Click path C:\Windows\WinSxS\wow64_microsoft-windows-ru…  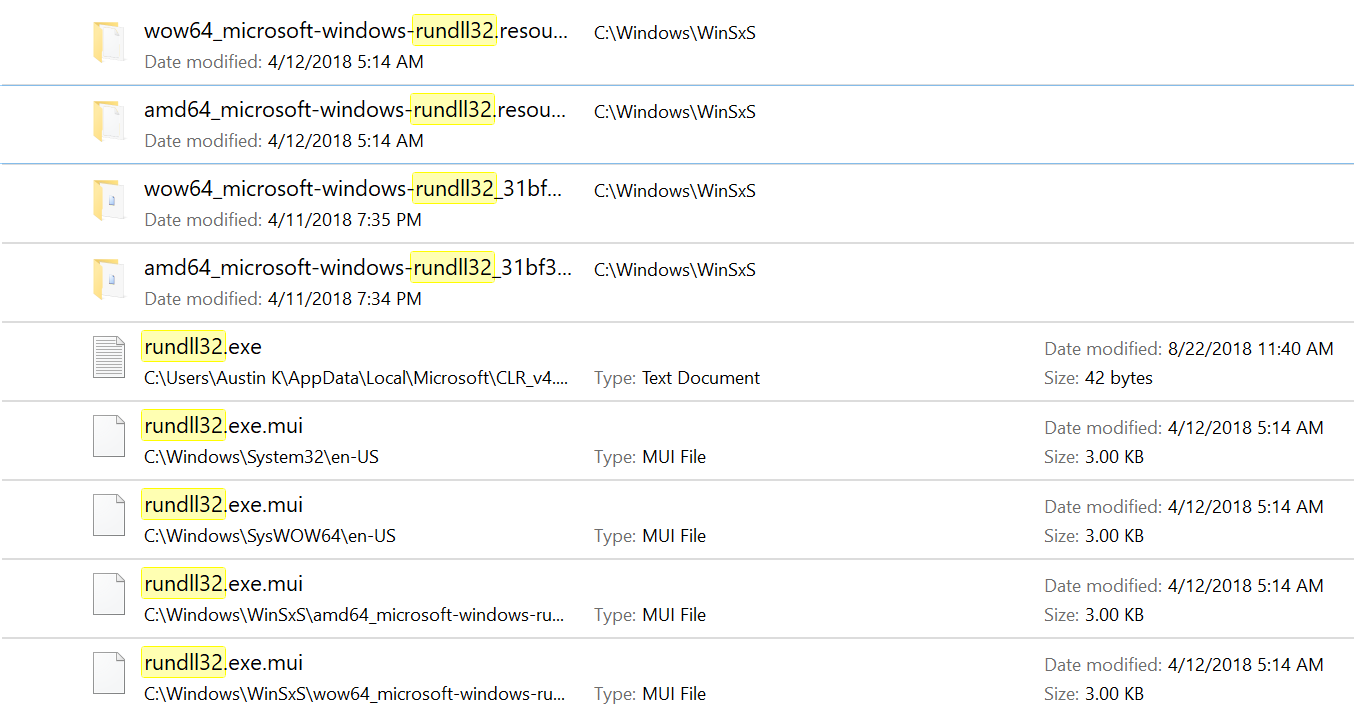(x=355, y=694)
